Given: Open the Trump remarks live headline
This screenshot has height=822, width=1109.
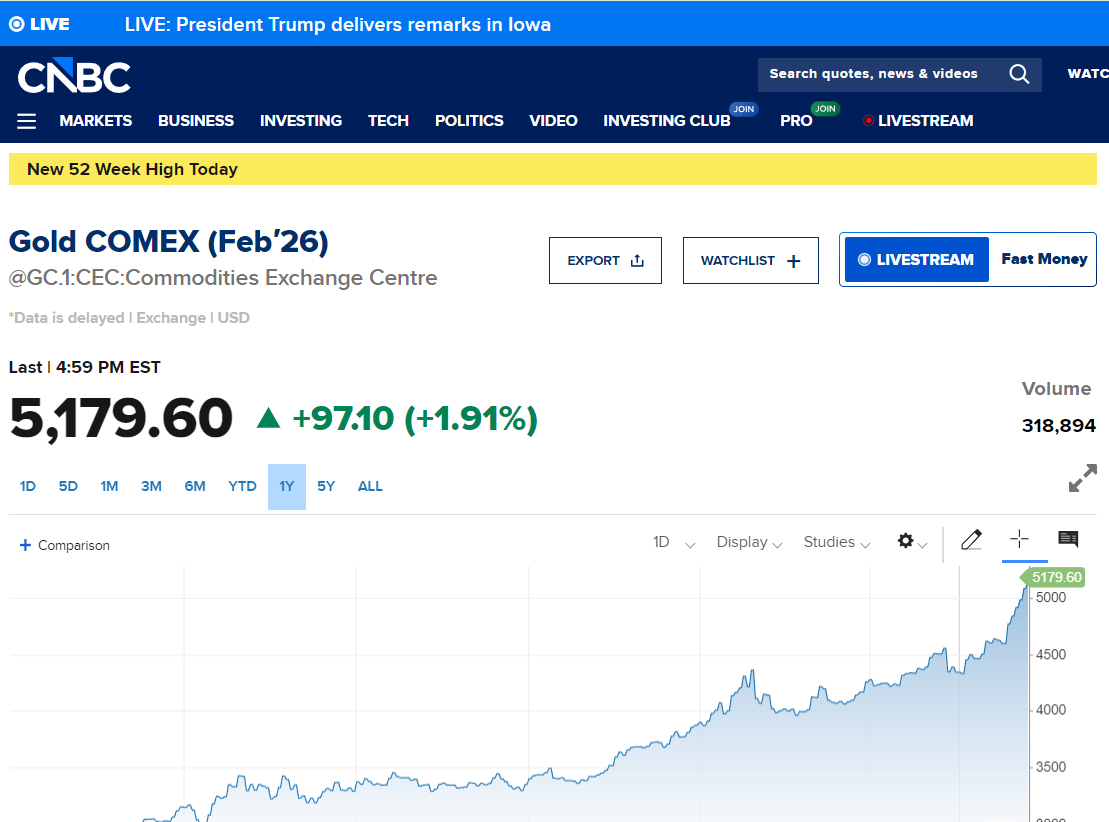Looking at the screenshot, I should (x=337, y=25).
